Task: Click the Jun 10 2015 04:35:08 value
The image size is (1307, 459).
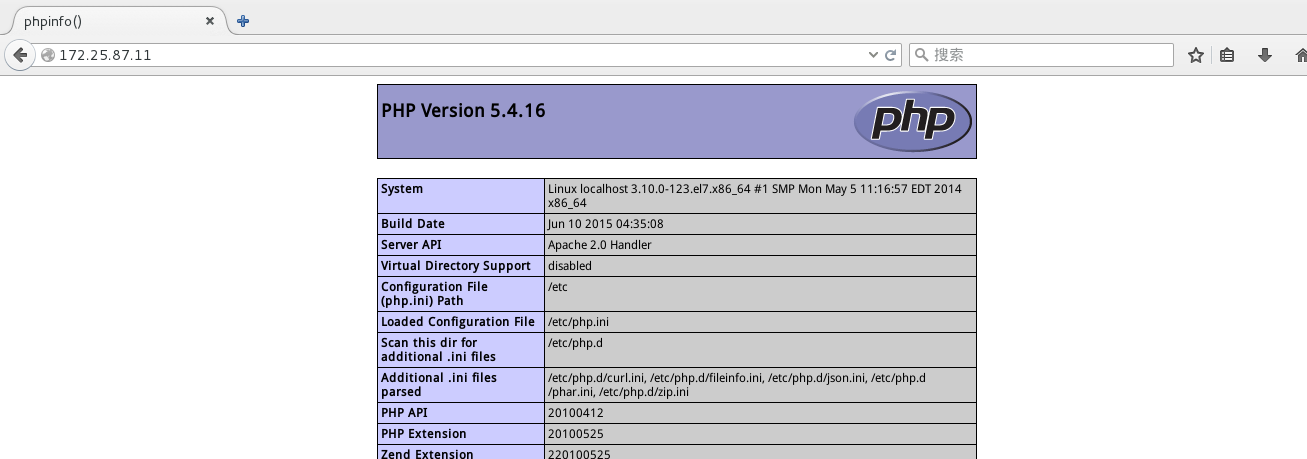Action: [605, 224]
